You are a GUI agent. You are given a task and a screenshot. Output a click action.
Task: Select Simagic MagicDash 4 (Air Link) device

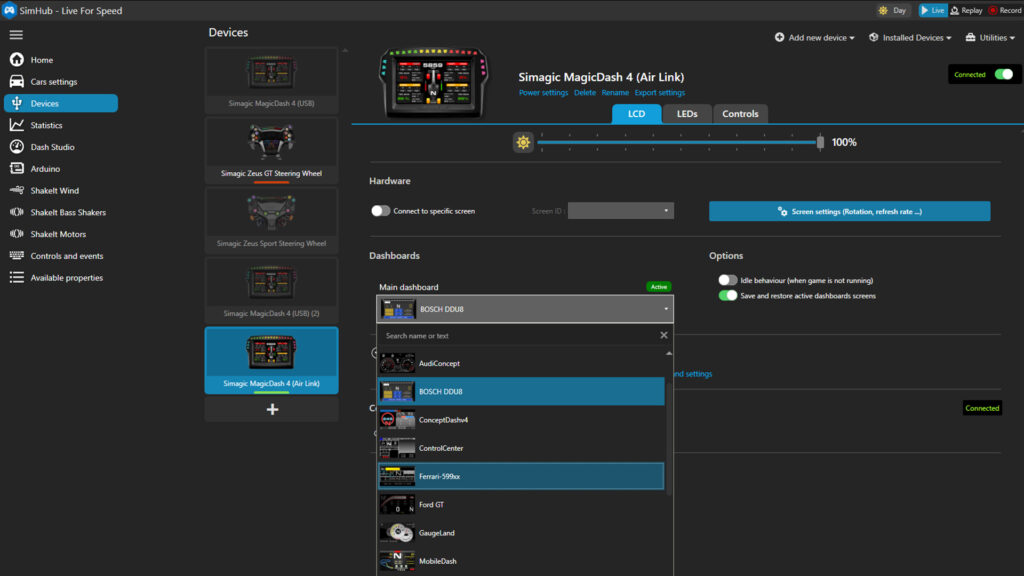click(271, 360)
